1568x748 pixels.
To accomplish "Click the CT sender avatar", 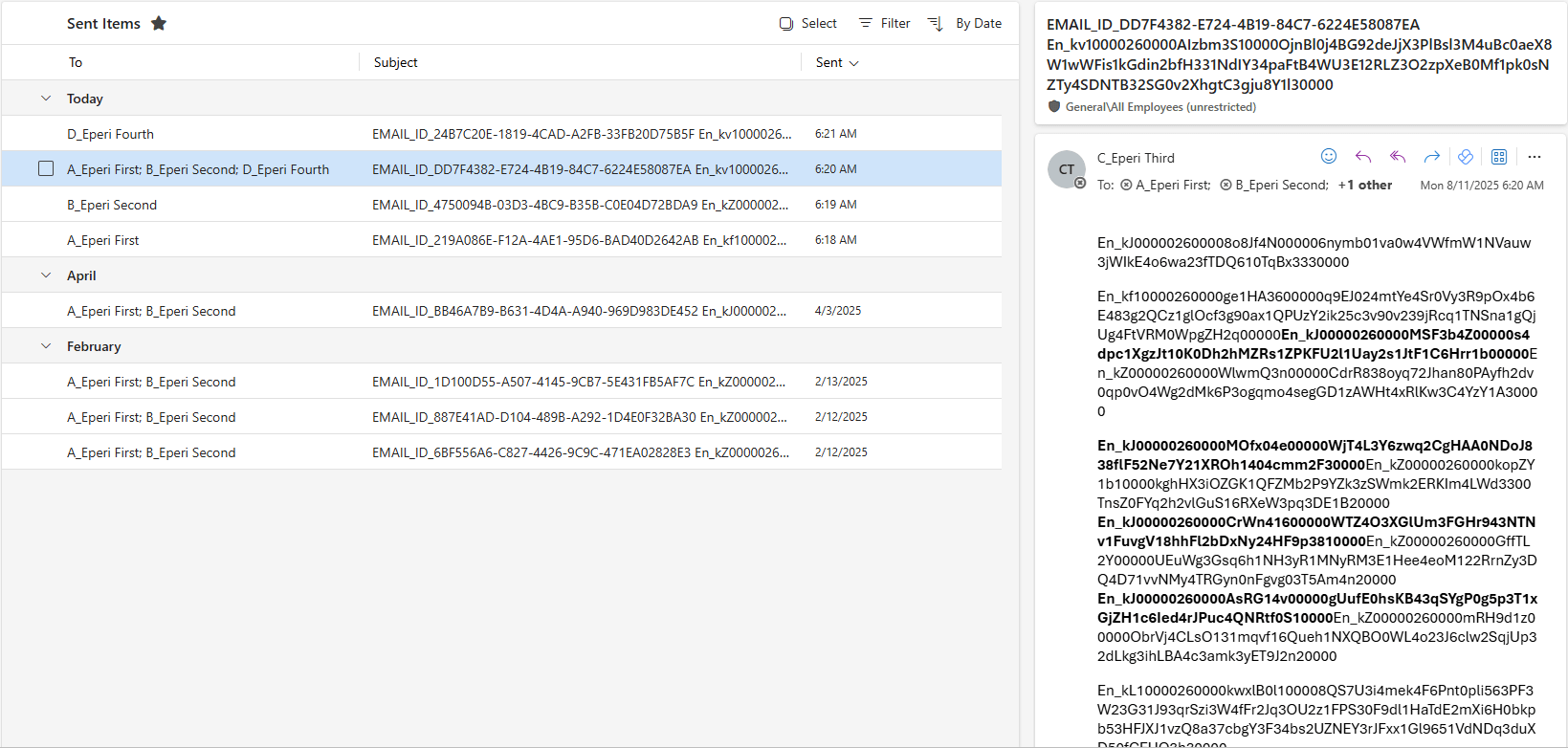I will (1066, 169).
